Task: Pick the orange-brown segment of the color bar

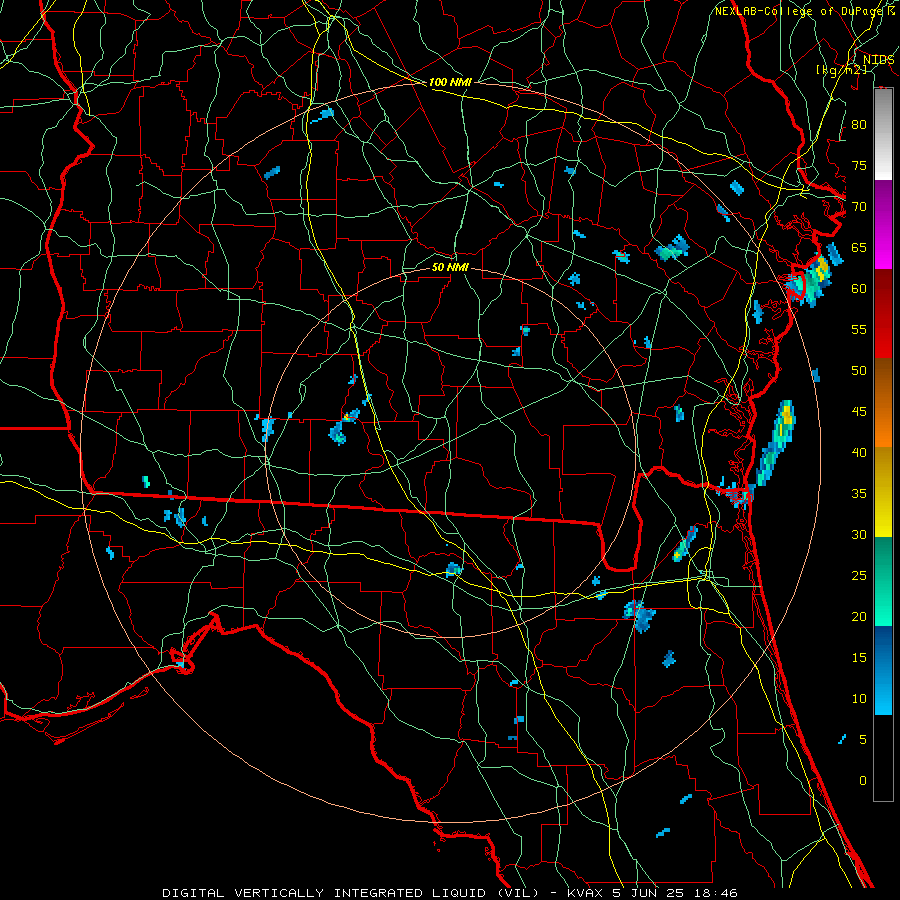Action: click(x=883, y=402)
